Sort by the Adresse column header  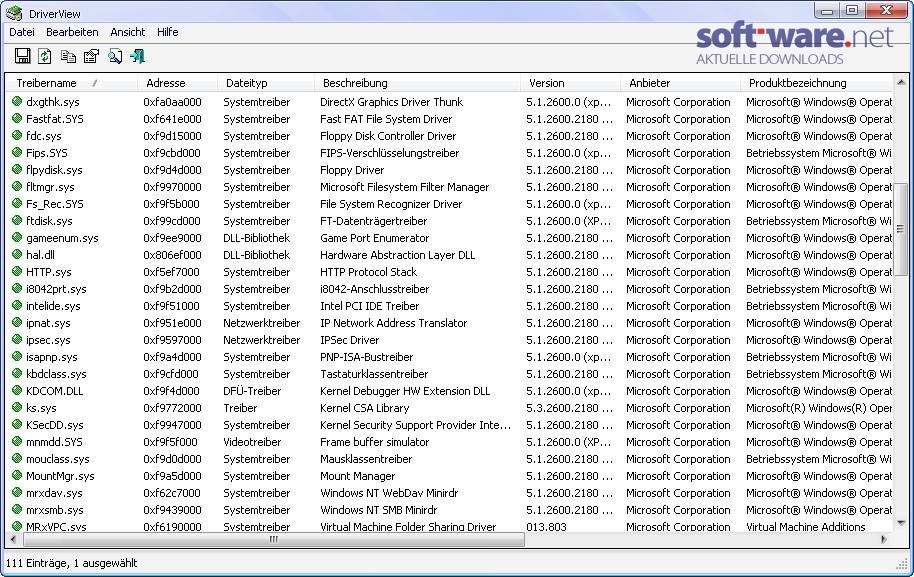coord(177,83)
